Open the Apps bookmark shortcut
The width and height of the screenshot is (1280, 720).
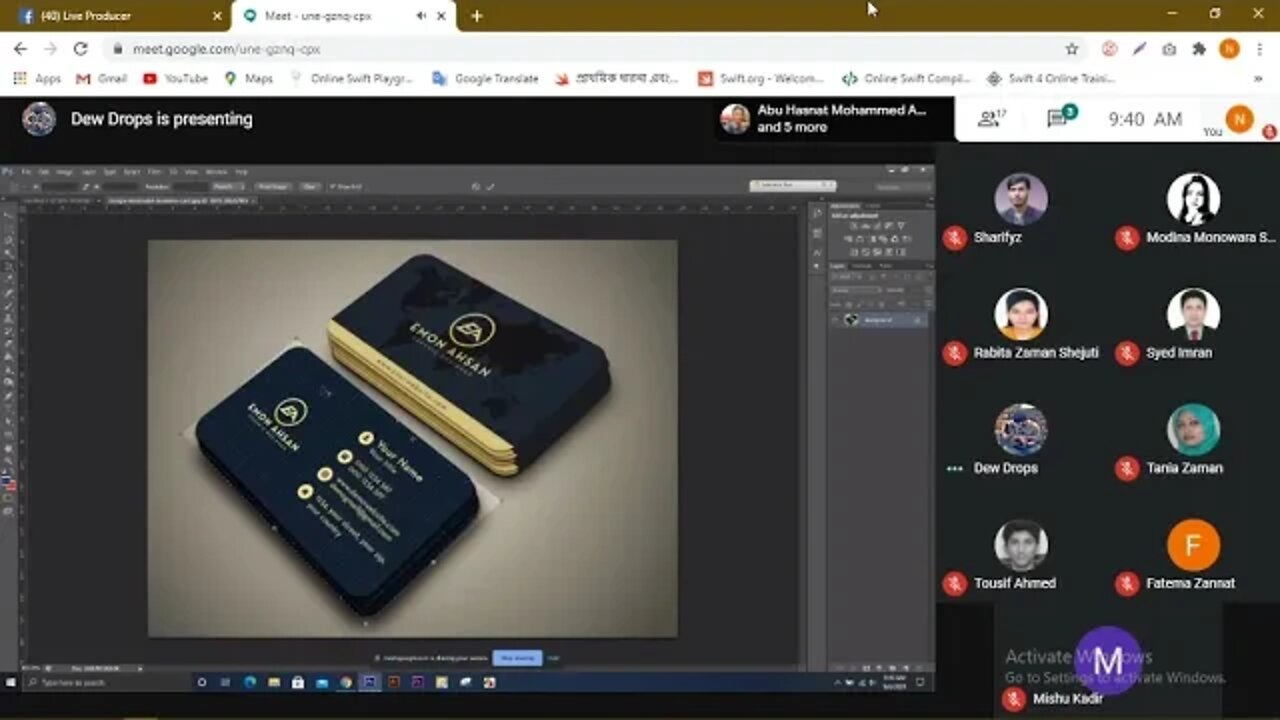tap(37, 78)
